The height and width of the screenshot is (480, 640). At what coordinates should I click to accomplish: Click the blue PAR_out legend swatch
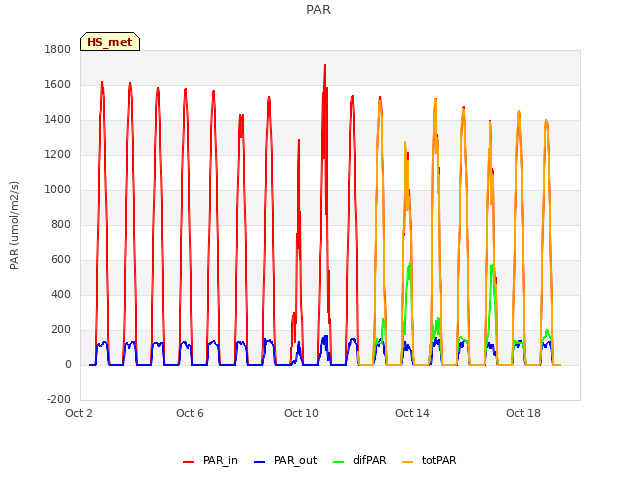[x=260, y=462]
